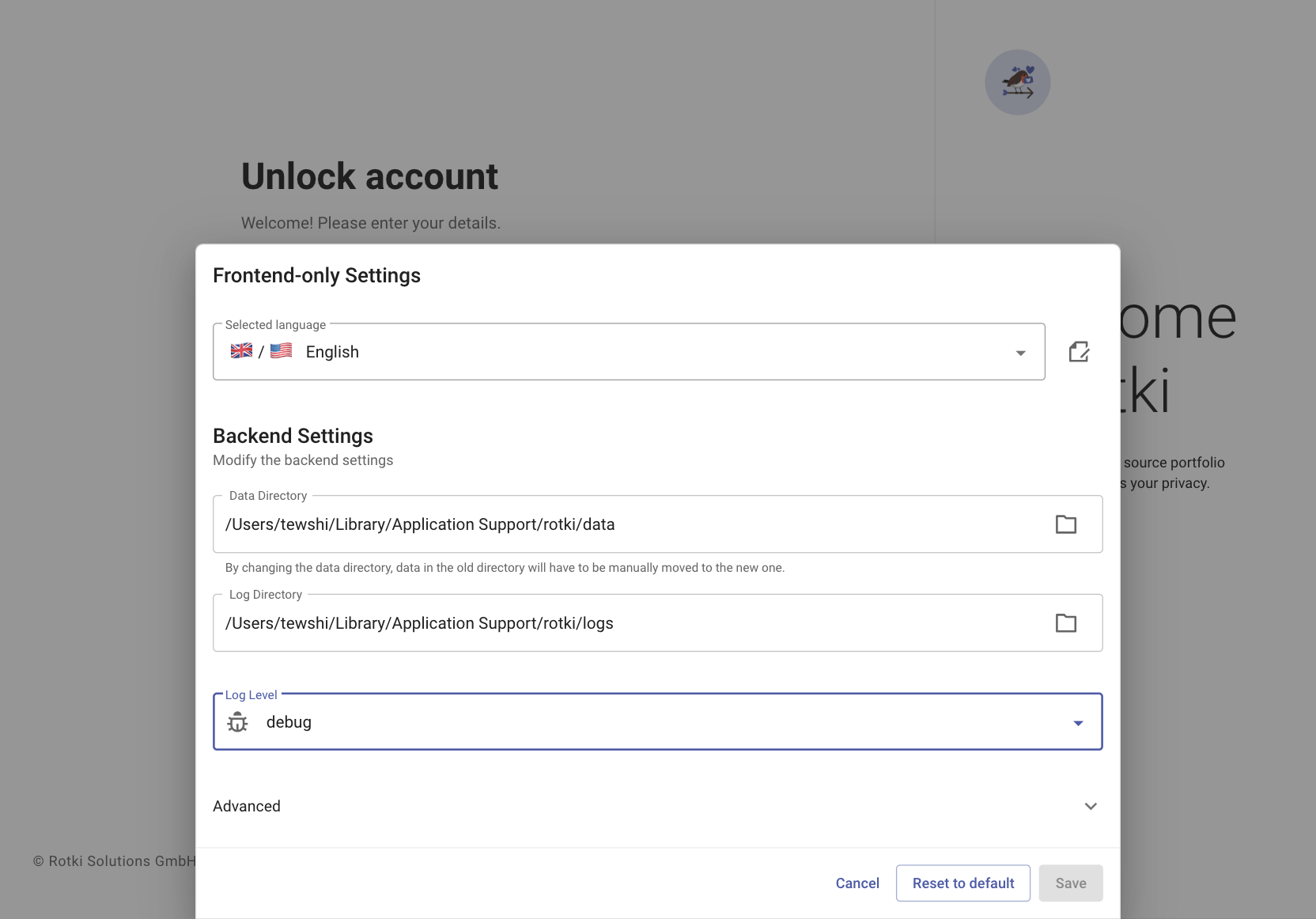Open the folder picker for Log Directory
Viewport: 1316px width, 919px height.
(x=1067, y=623)
